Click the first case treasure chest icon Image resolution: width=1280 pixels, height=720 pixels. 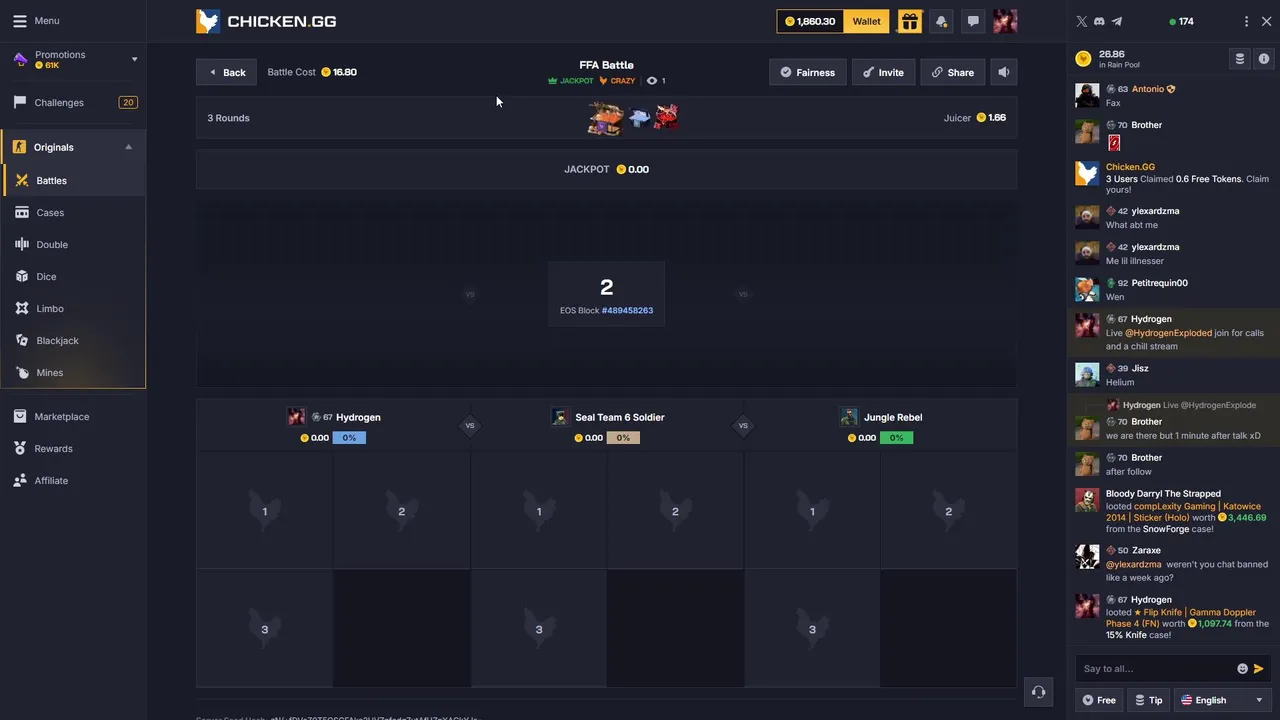tap(605, 118)
